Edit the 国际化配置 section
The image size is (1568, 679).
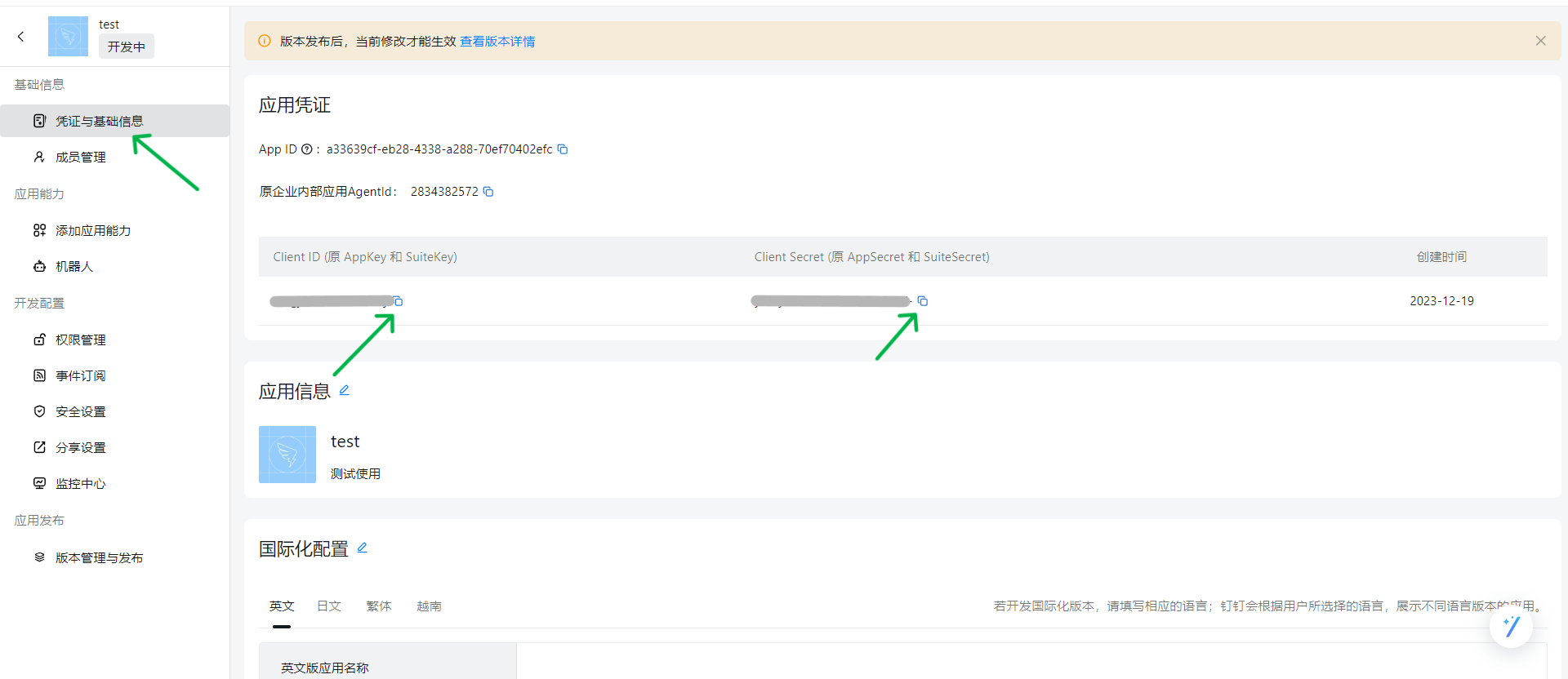point(363,548)
